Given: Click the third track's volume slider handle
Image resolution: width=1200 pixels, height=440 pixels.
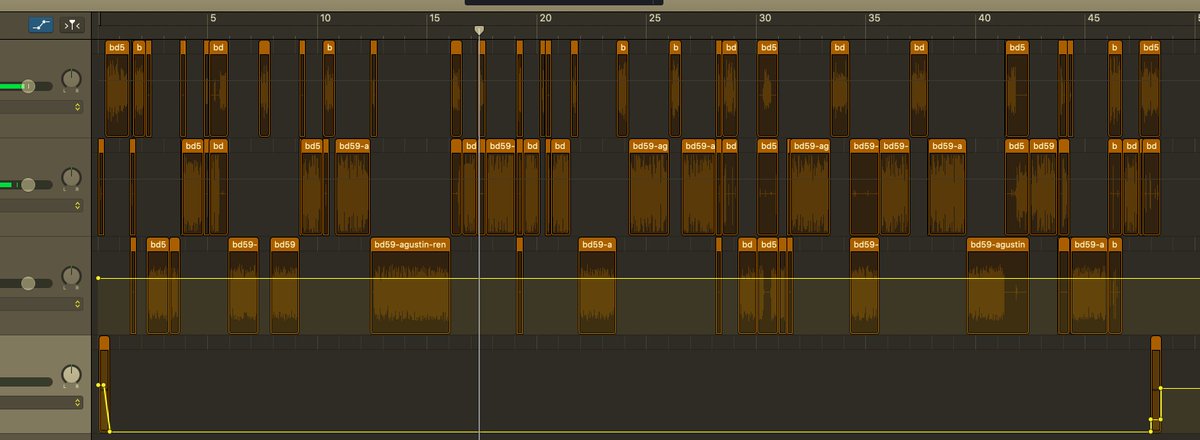Looking at the screenshot, I should pyautogui.click(x=28, y=283).
